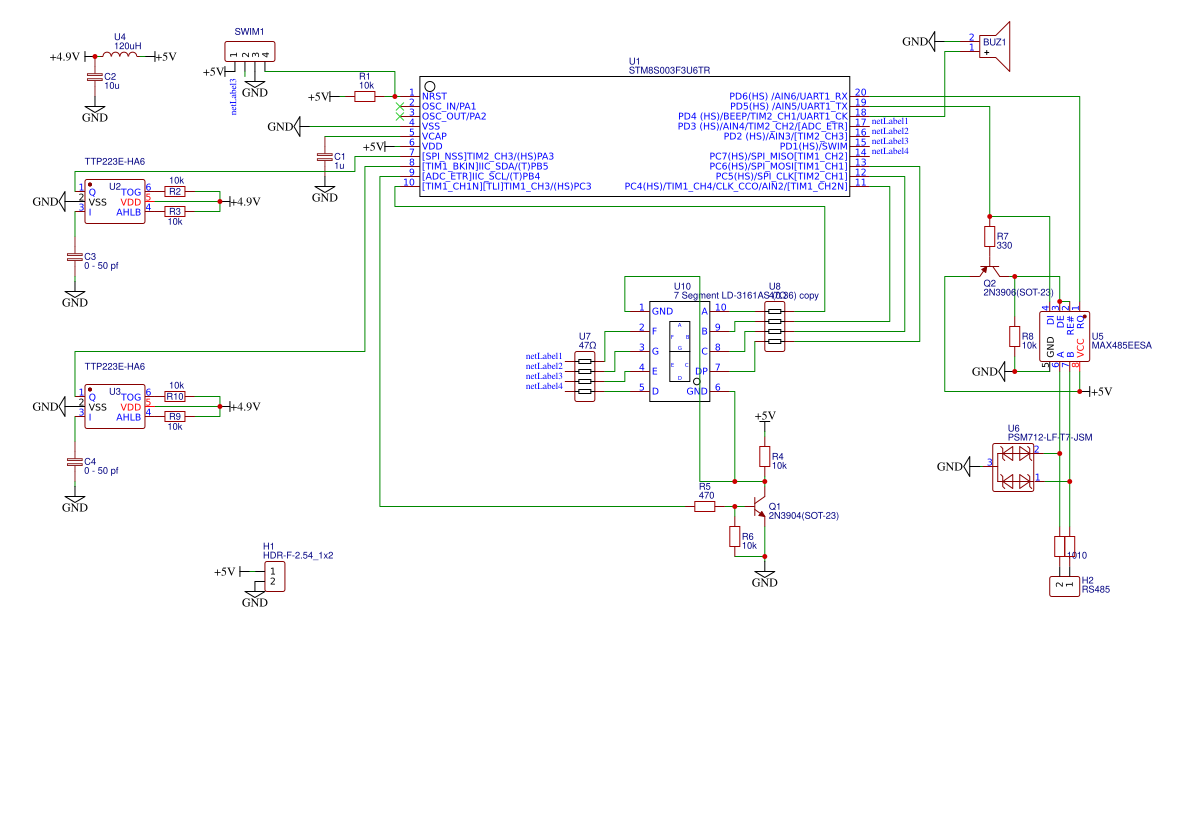Select the GND symbol beside BUZ1
Image resolution: width=1179 pixels, height=827 pixels.
pos(918,41)
